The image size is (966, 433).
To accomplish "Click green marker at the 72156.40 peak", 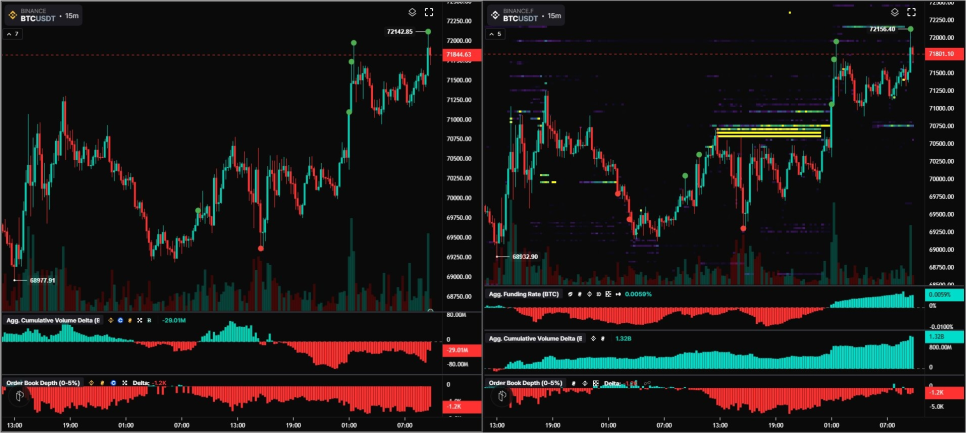I will (x=911, y=29).
